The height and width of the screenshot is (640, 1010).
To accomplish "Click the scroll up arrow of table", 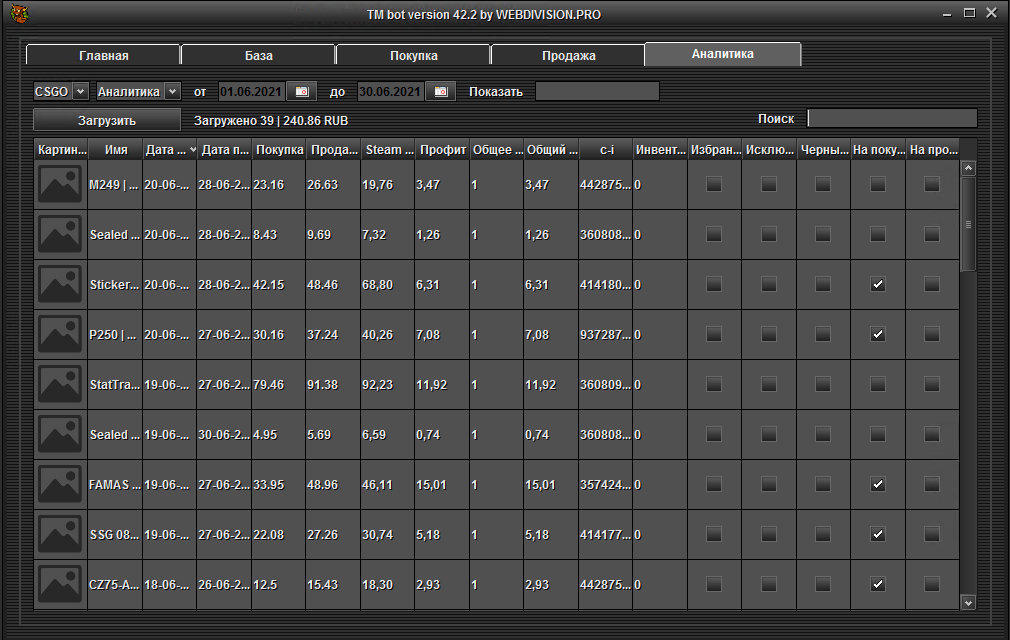I will pyautogui.click(x=967, y=170).
